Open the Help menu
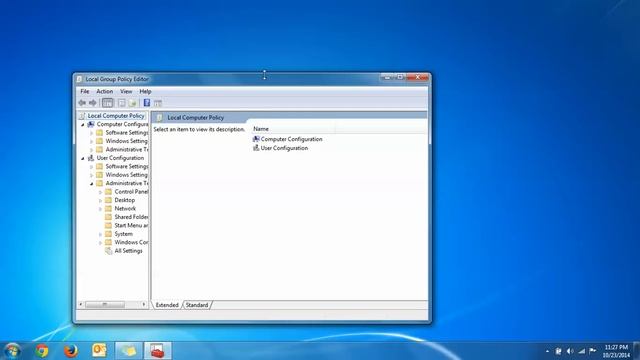The width and height of the screenshot is (640, 360). 145,91
